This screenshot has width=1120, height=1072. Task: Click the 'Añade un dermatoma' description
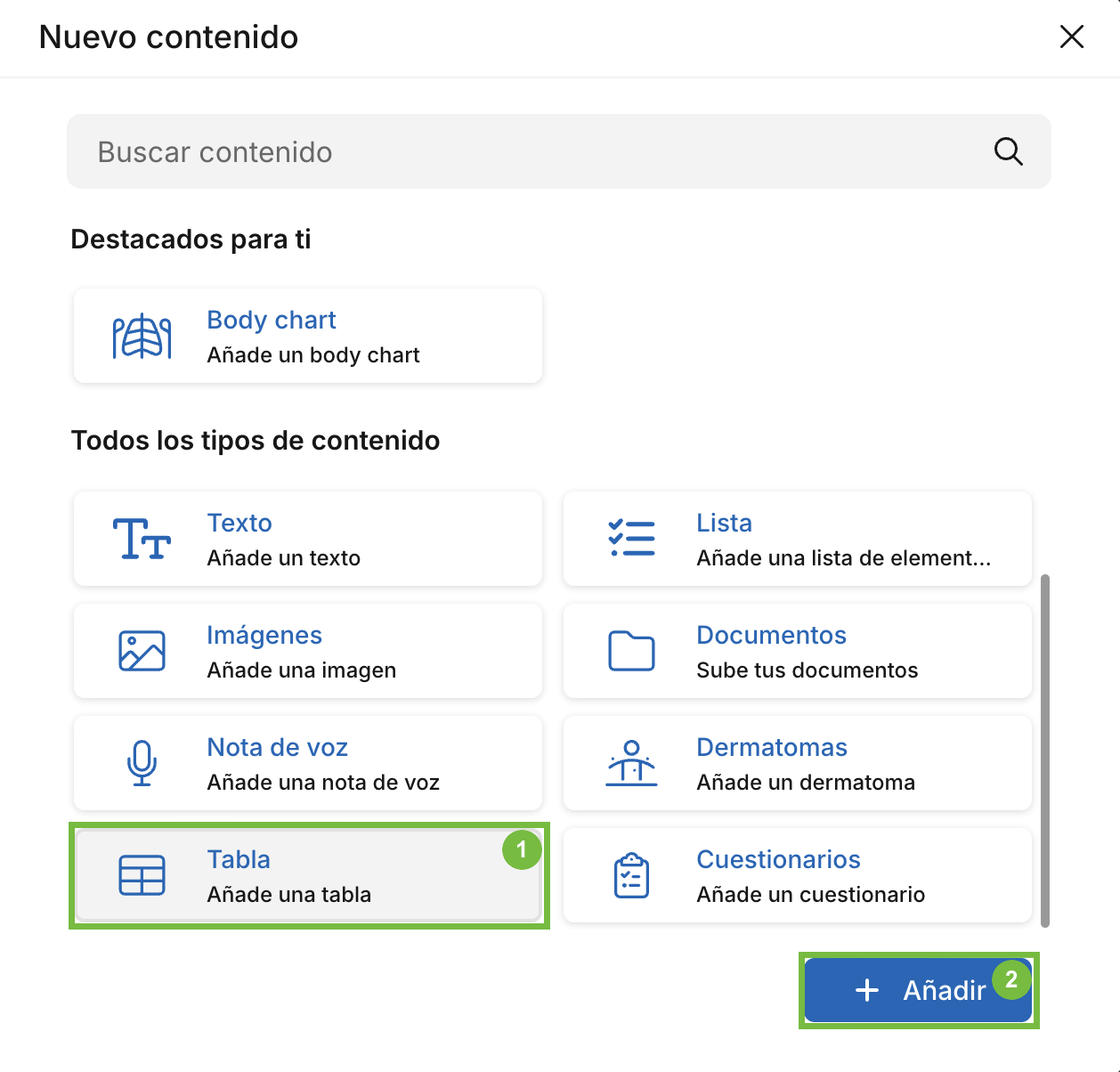pyautogui.click(x=806, y=783)
